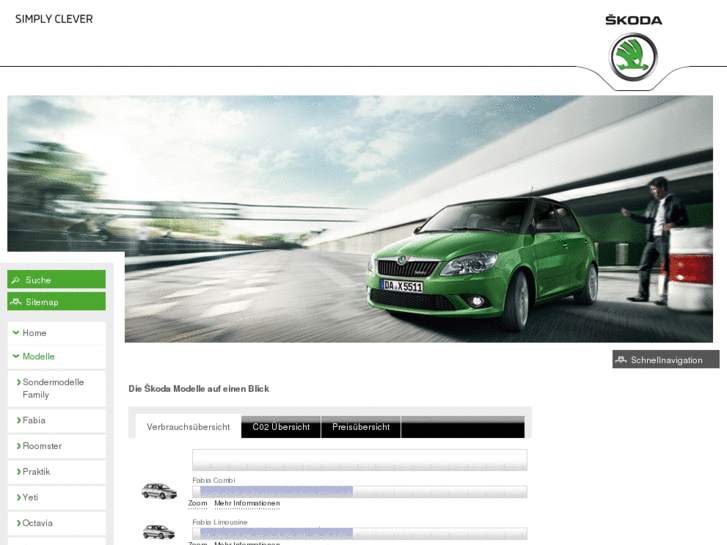This screenshot has height=545, width=727.
Task: Open Sondermodelle Family submenu item
Action: click(57, 389)
